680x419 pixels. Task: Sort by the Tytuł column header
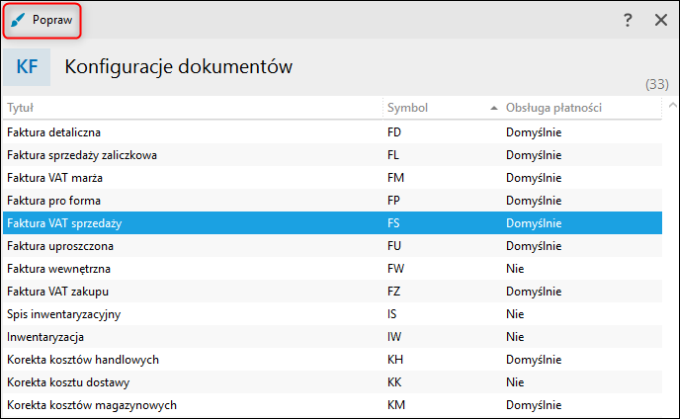click(22, 107)
